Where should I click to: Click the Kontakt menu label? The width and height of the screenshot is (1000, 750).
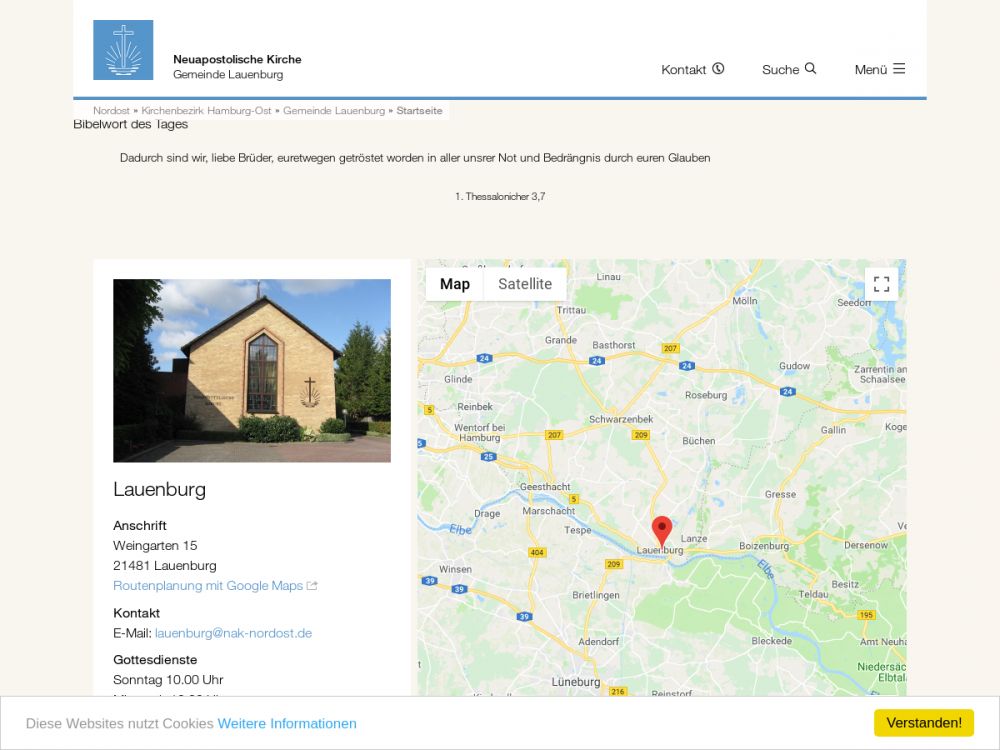(684, 70)
